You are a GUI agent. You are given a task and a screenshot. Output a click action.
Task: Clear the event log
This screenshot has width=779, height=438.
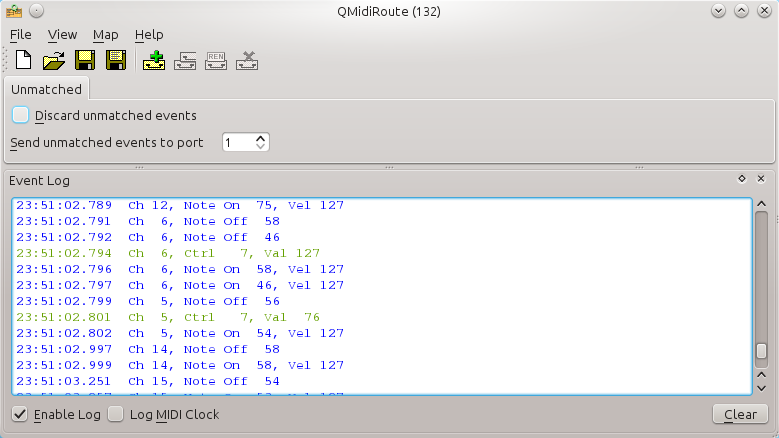[740, 414]
